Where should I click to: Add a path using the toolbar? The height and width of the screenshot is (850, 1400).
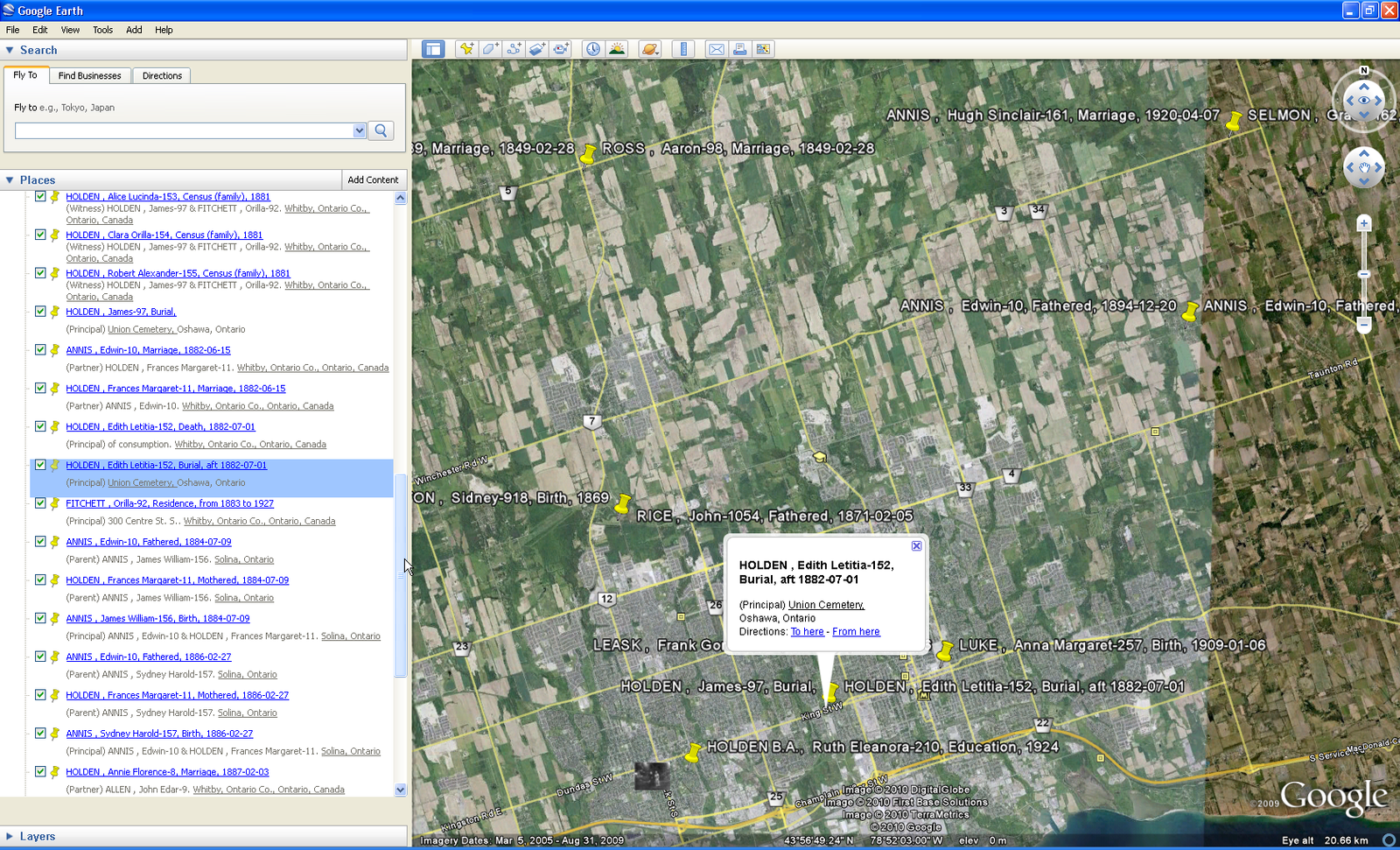(514, 49)
